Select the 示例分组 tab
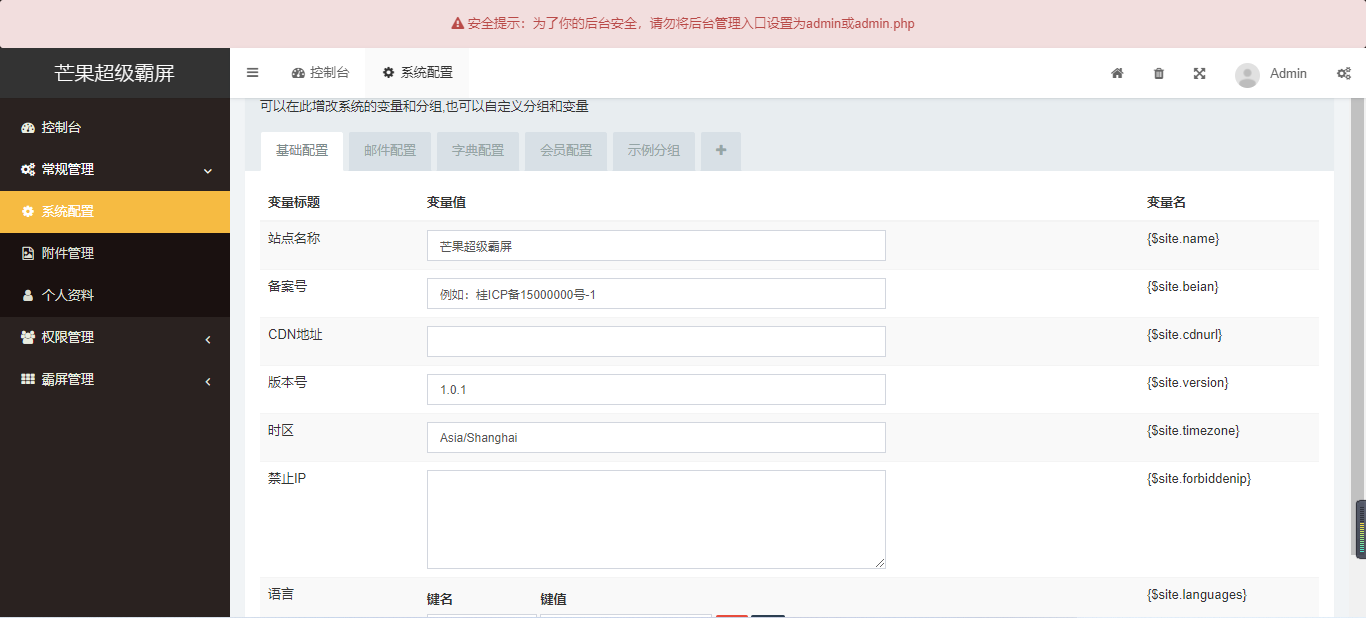This screenshot has height=618, width=1366. pos(654,151)
